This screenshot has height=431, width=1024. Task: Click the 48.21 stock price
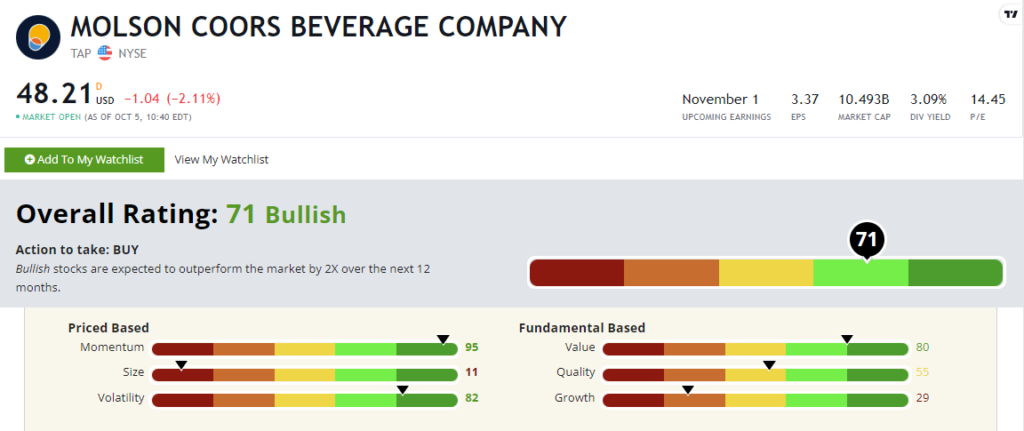click(x=54, y=95)
